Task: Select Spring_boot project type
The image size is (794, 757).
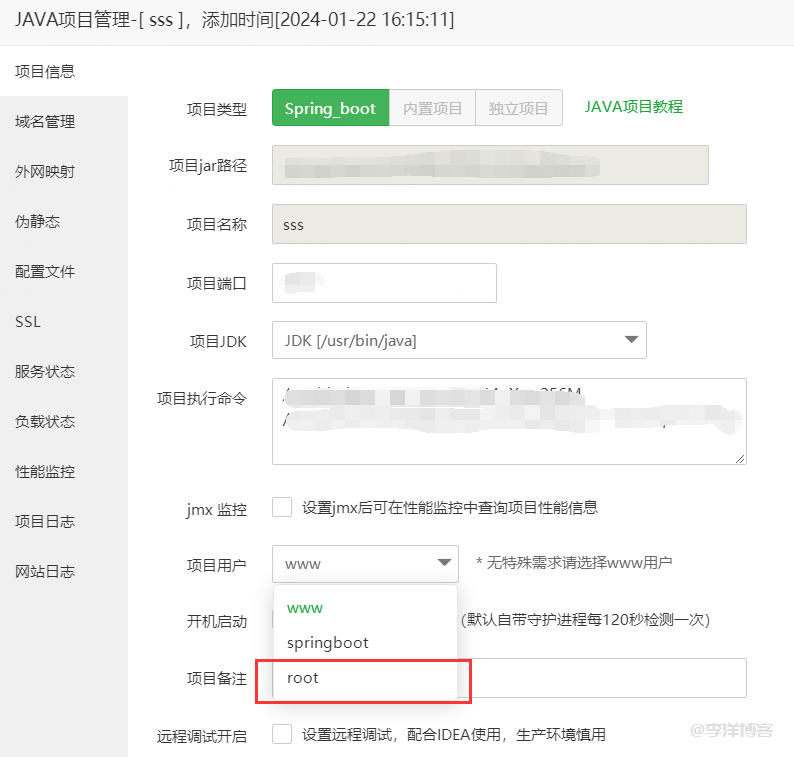Action: (330, 109)
